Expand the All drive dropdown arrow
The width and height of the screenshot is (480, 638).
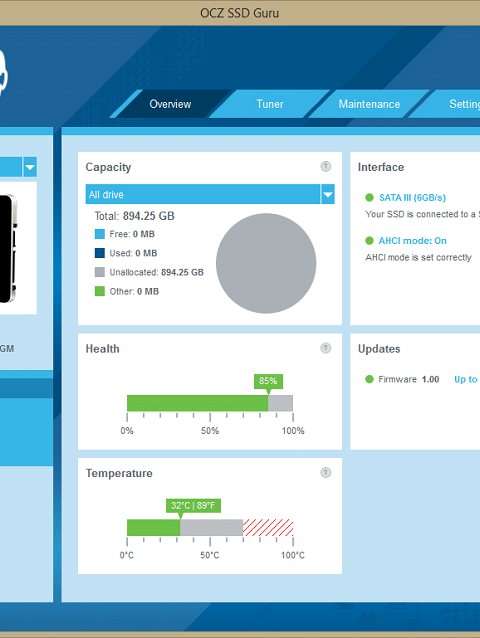328,194
